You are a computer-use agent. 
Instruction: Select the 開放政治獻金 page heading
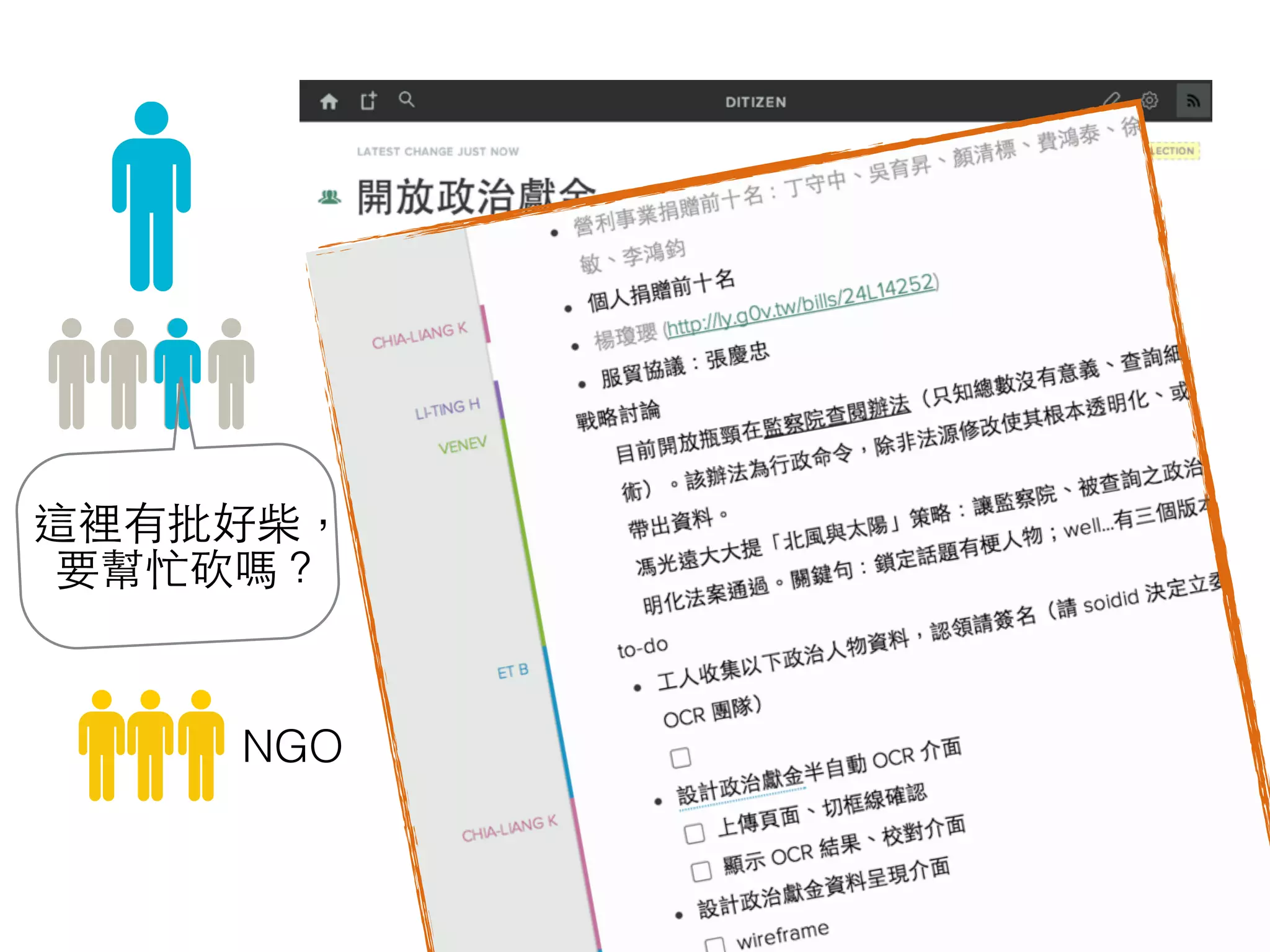pyautogui.click(x=476, y=196)
